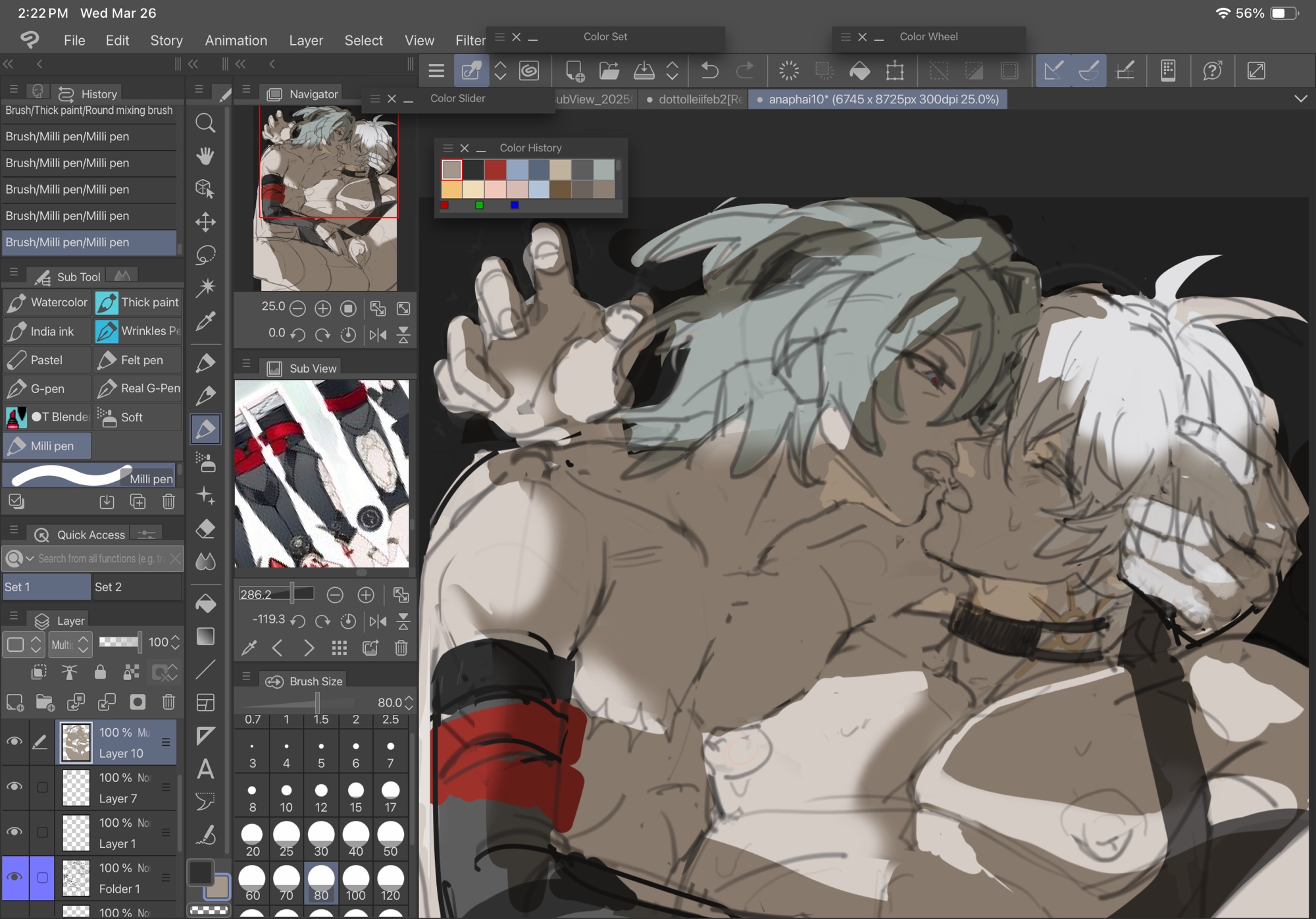Select the Text tool

205,768
